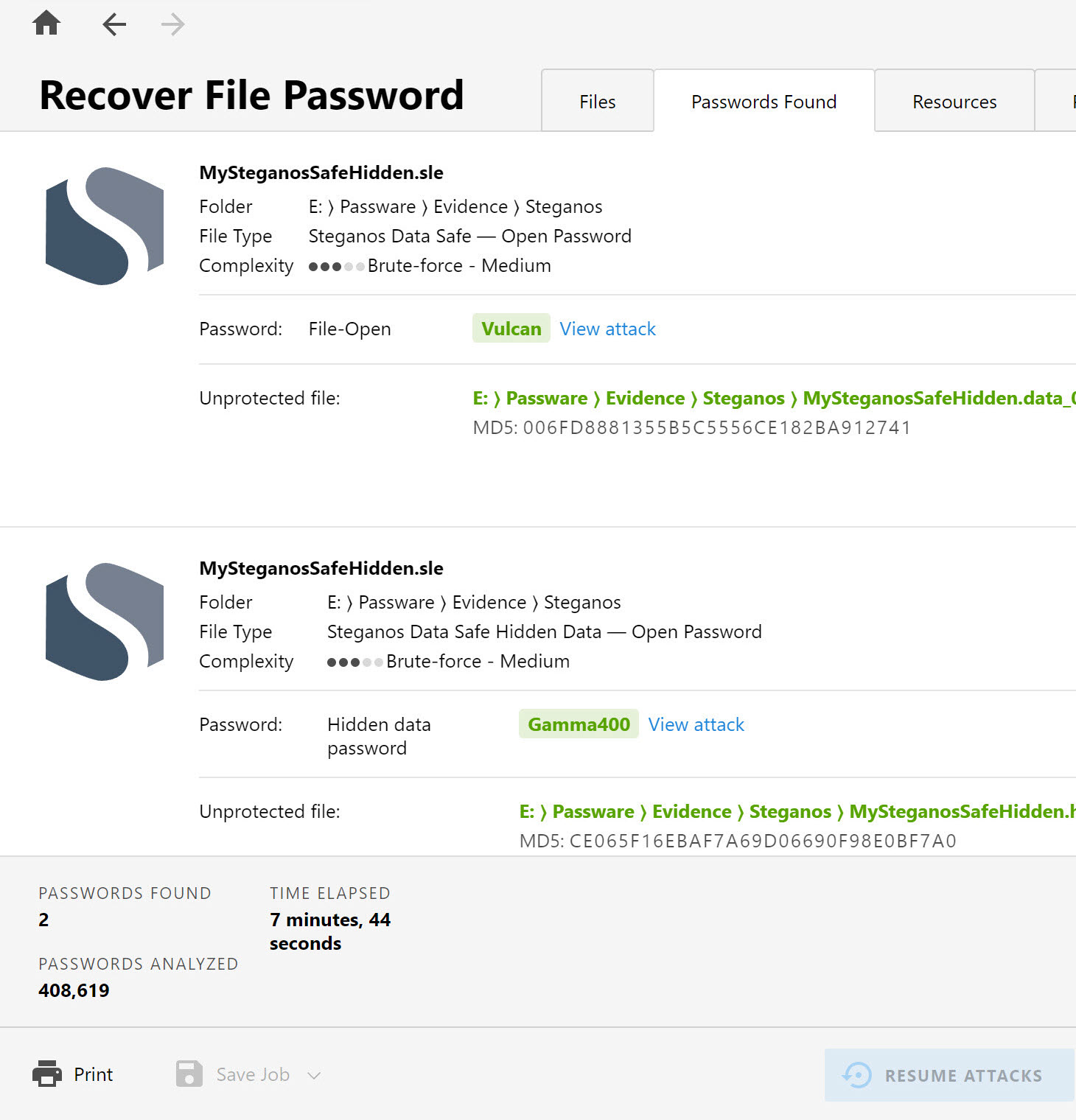Click the Gamma400 password badge
Viewport: 1076px width, 1120px height.
pos(578,724)
